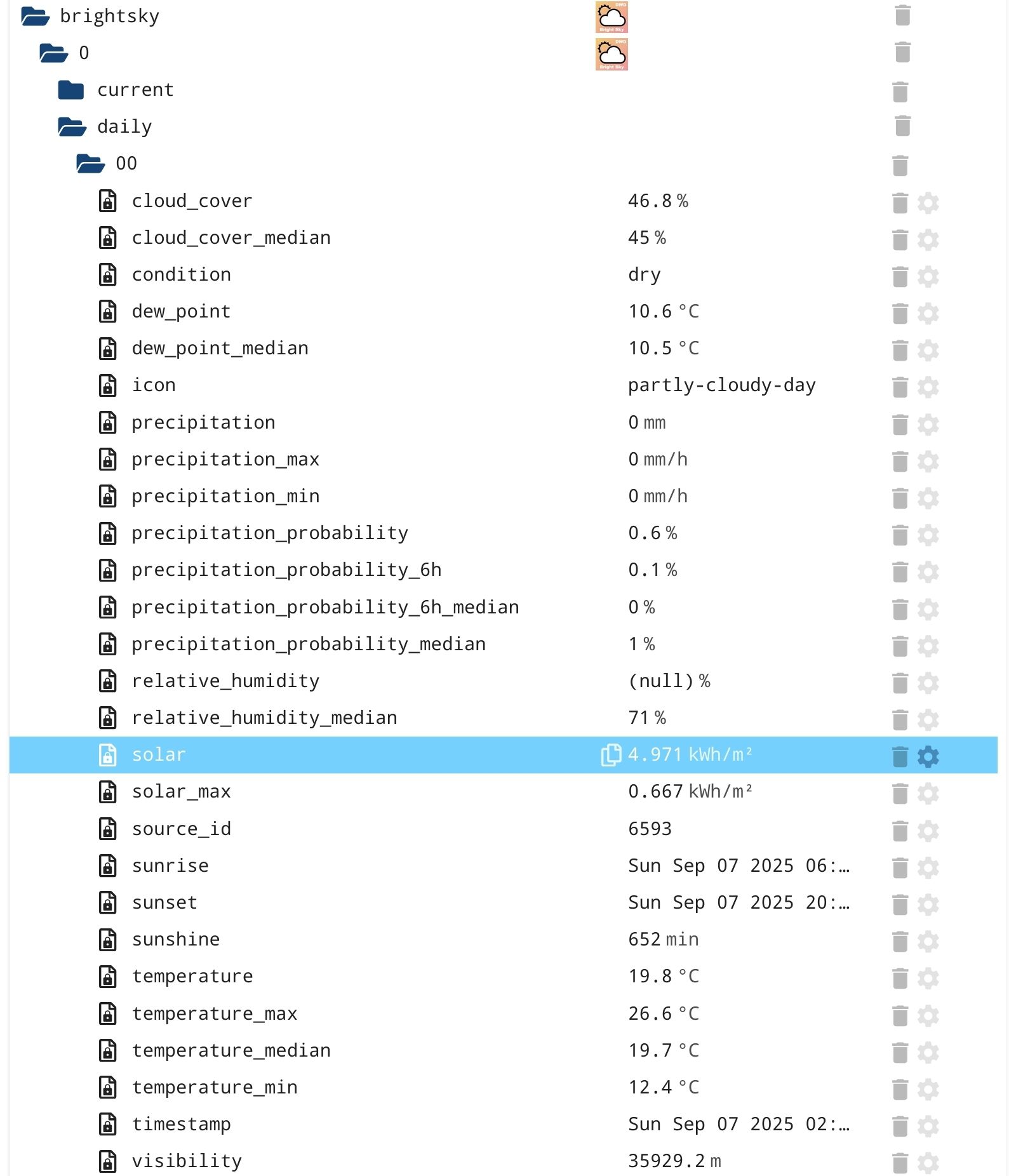1016x1176 pixels.
Task: Collapse the daily folder
Action: 72,127
